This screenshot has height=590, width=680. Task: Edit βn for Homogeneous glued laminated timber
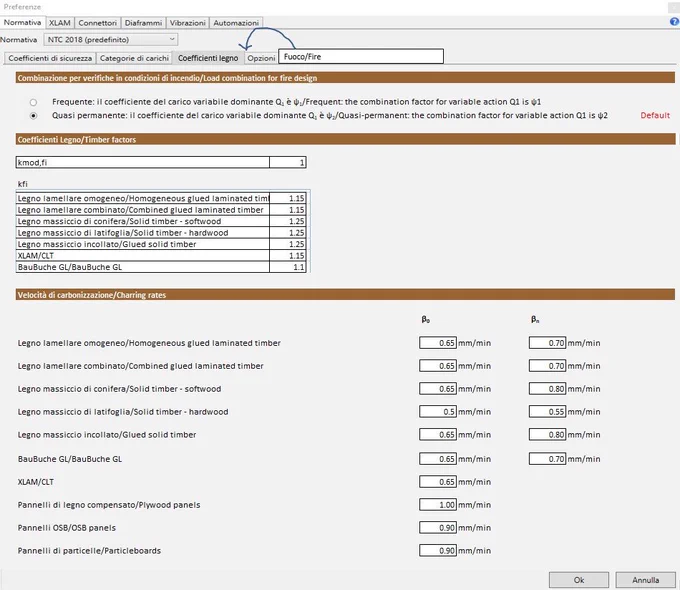click(x=547, y=343)
